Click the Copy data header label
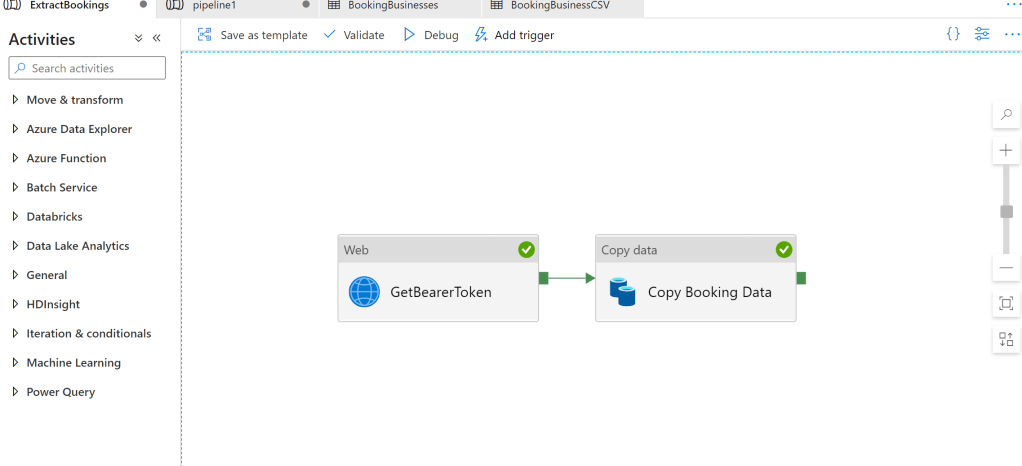Viewport: 1022px width, 466px height. click(x=629, y=250)
